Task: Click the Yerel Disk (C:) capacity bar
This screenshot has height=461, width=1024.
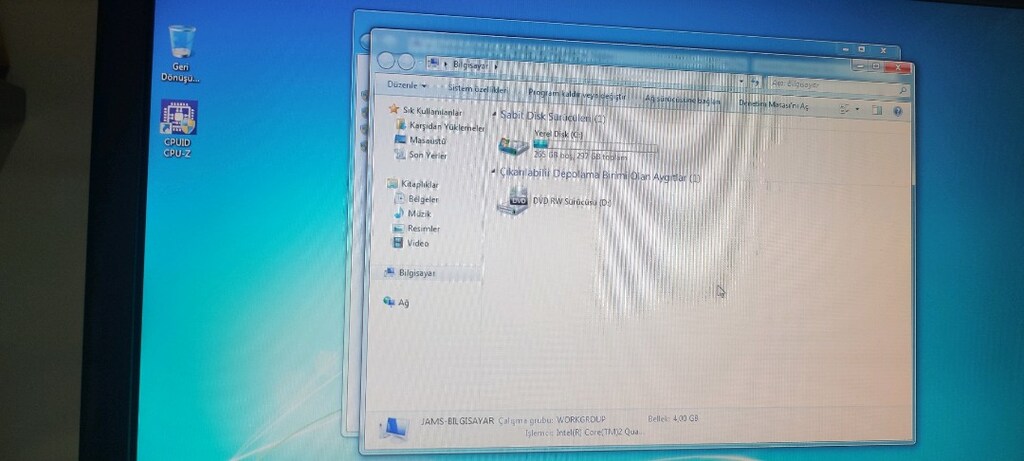Action: pos(595,145)
